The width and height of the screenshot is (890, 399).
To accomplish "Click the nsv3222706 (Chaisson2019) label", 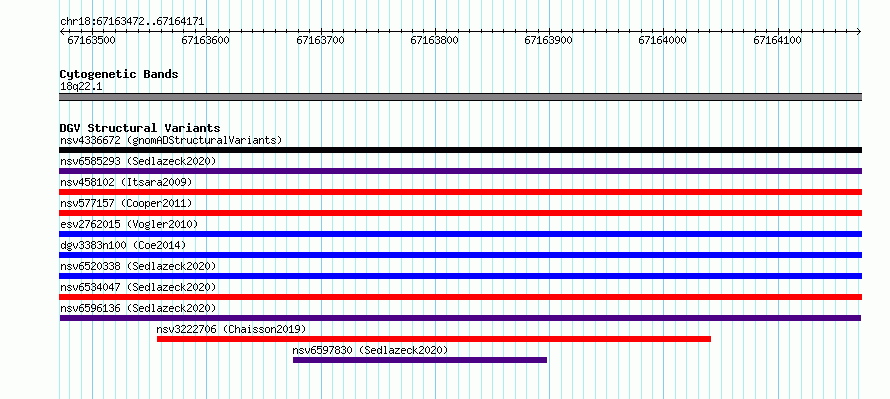I will 232,329.
